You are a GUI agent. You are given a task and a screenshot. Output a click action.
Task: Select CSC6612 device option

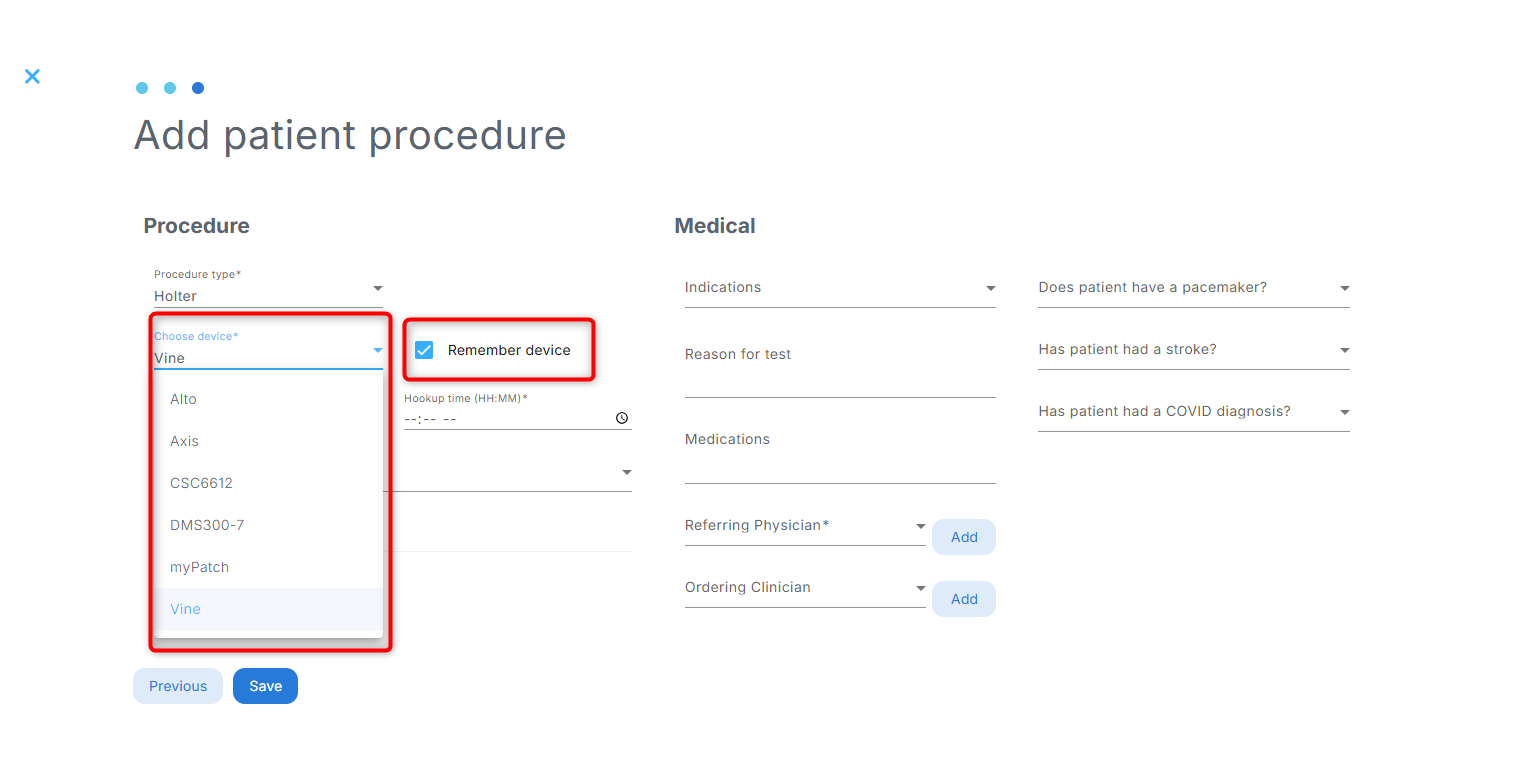coord(268,483)
